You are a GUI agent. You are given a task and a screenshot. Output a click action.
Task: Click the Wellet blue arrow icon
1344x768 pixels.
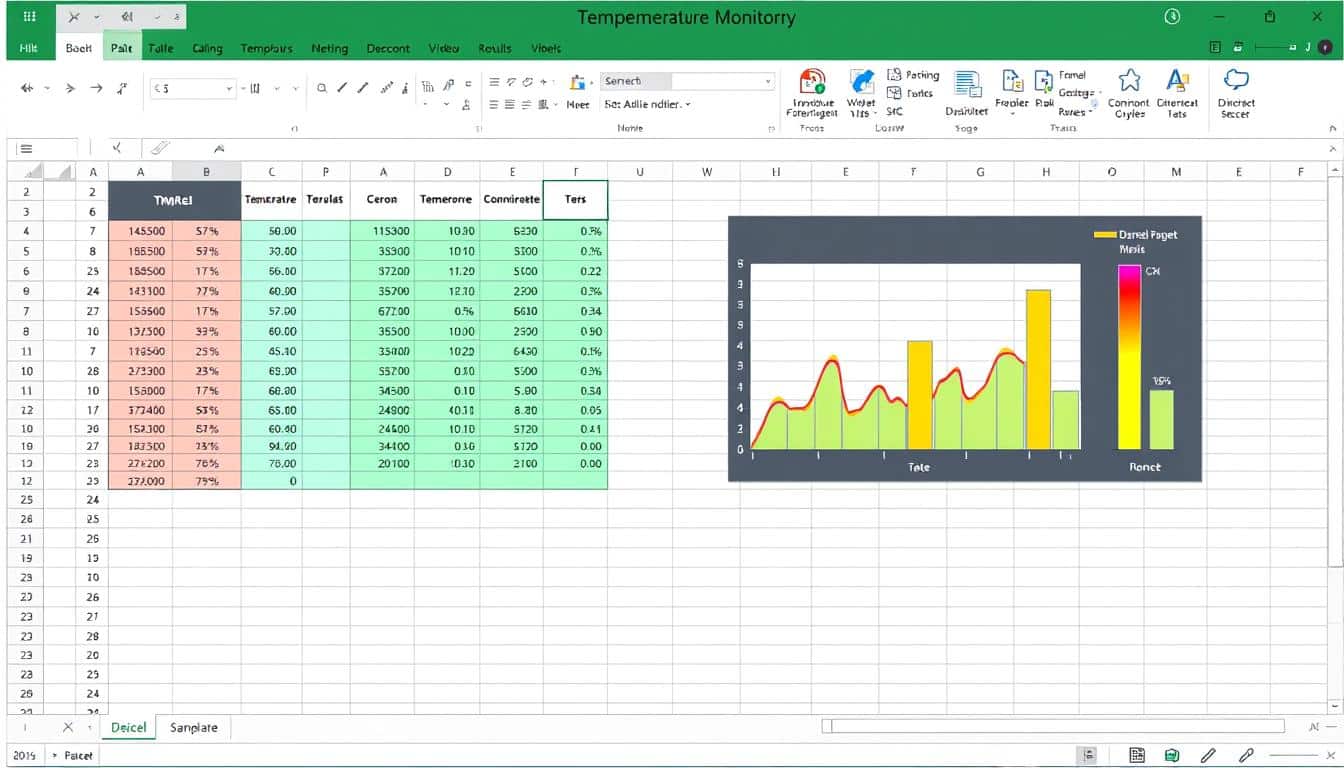tap(861, 82)
